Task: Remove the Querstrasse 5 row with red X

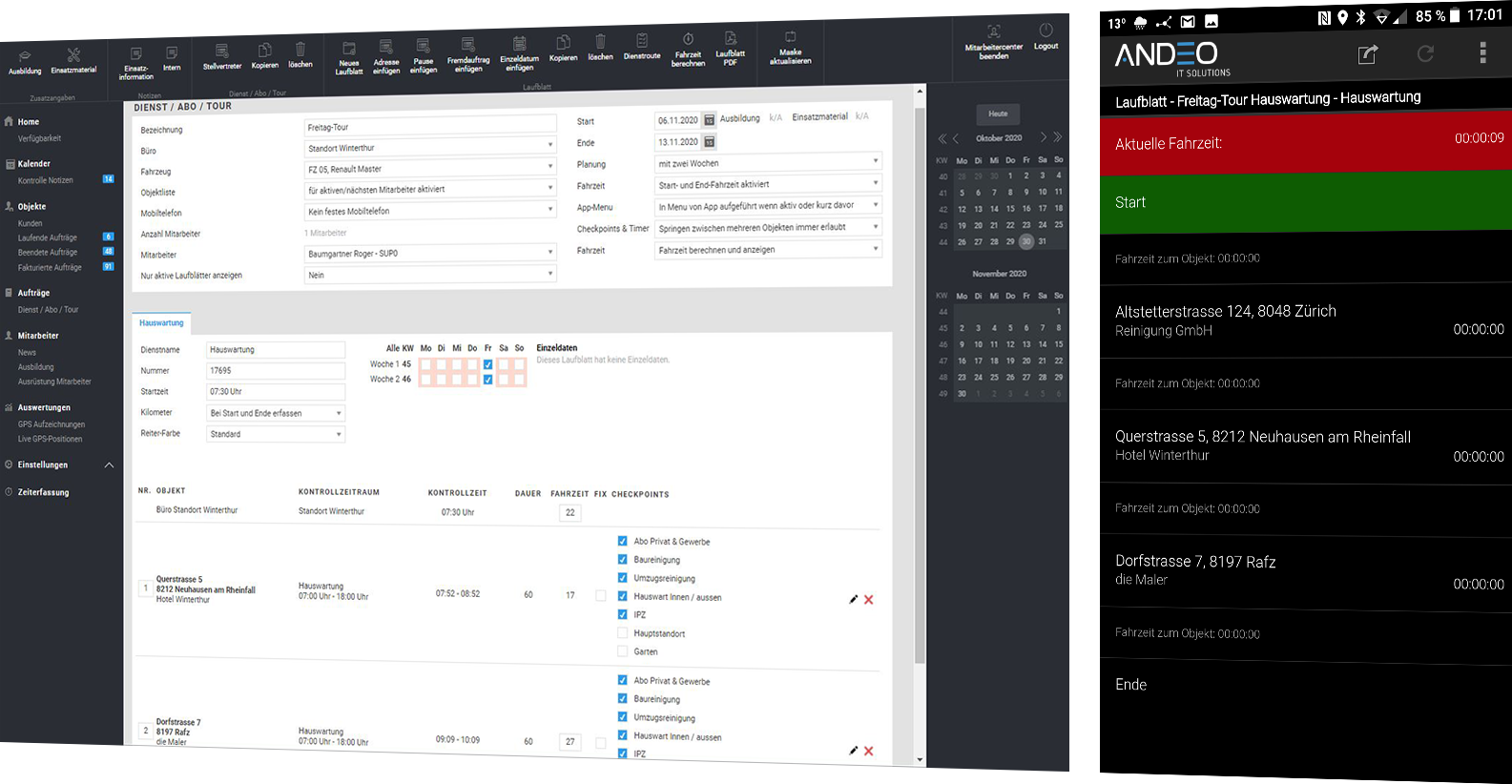Action: pyautogui.click(x=869, y=600)
